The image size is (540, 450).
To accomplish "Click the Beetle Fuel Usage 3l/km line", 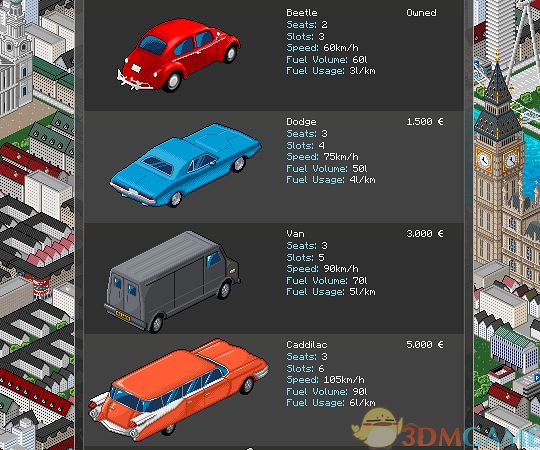I will pos(331,71).
